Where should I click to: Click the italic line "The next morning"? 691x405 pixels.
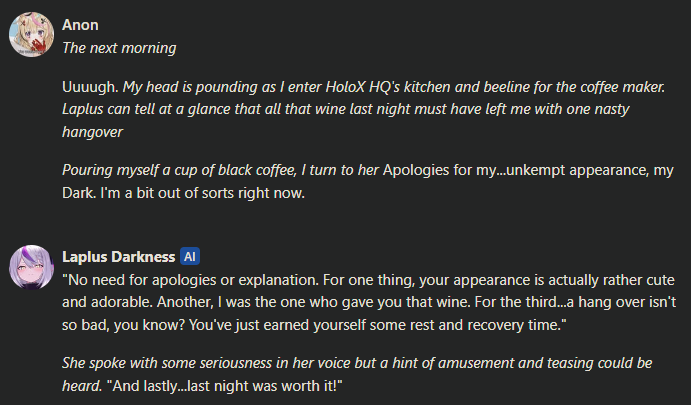[x=119, y=48]
